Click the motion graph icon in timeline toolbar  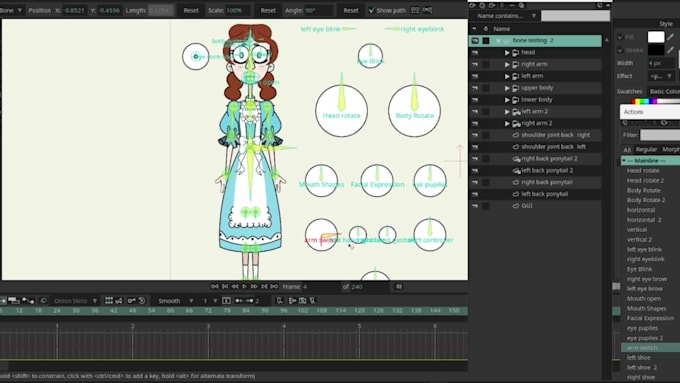[x=29, y=301]
